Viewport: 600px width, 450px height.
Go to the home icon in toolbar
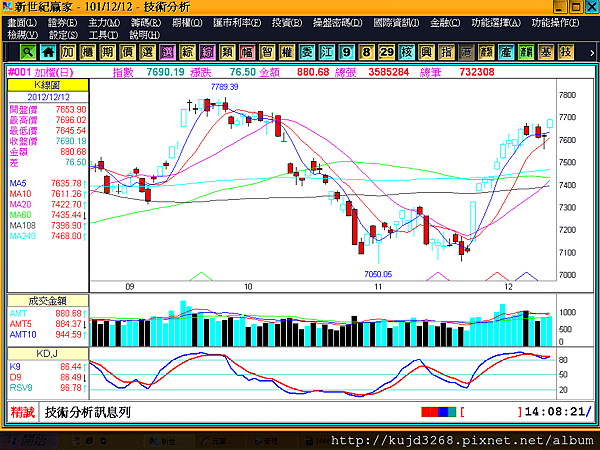48,52
